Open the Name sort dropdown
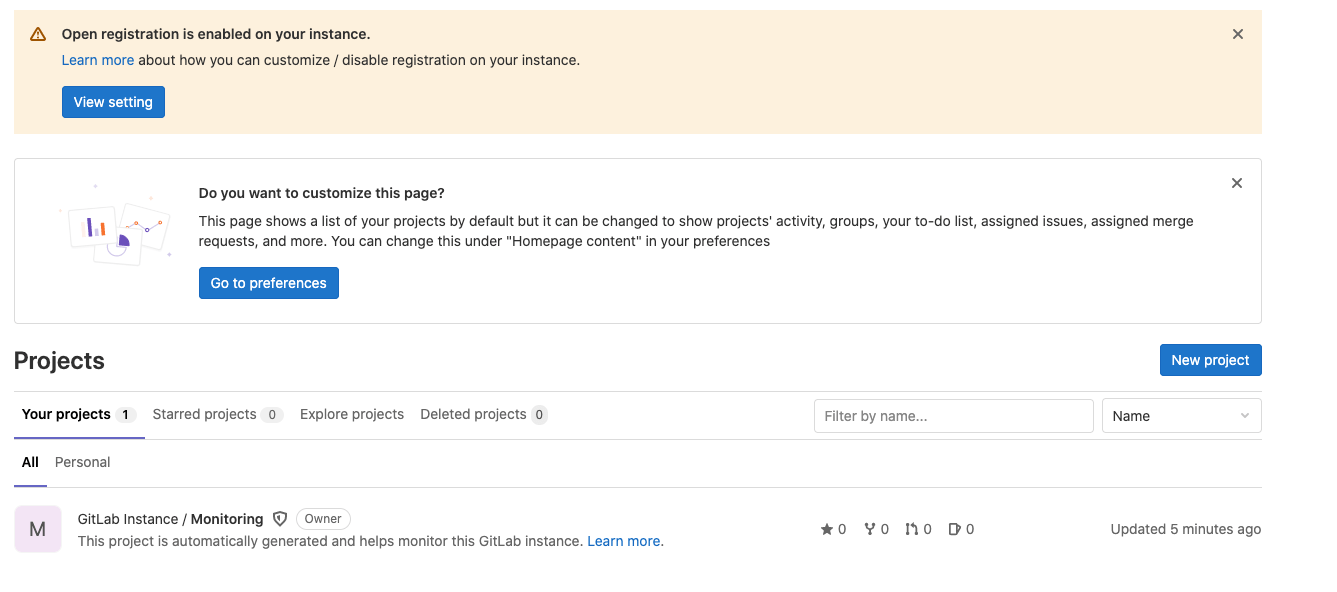The width and height of the screenshot is (1337, 592). point(1181,416)
